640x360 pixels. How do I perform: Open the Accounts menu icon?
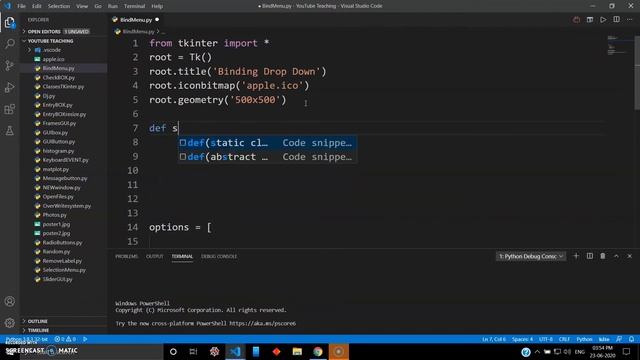[x=9, y=302]
